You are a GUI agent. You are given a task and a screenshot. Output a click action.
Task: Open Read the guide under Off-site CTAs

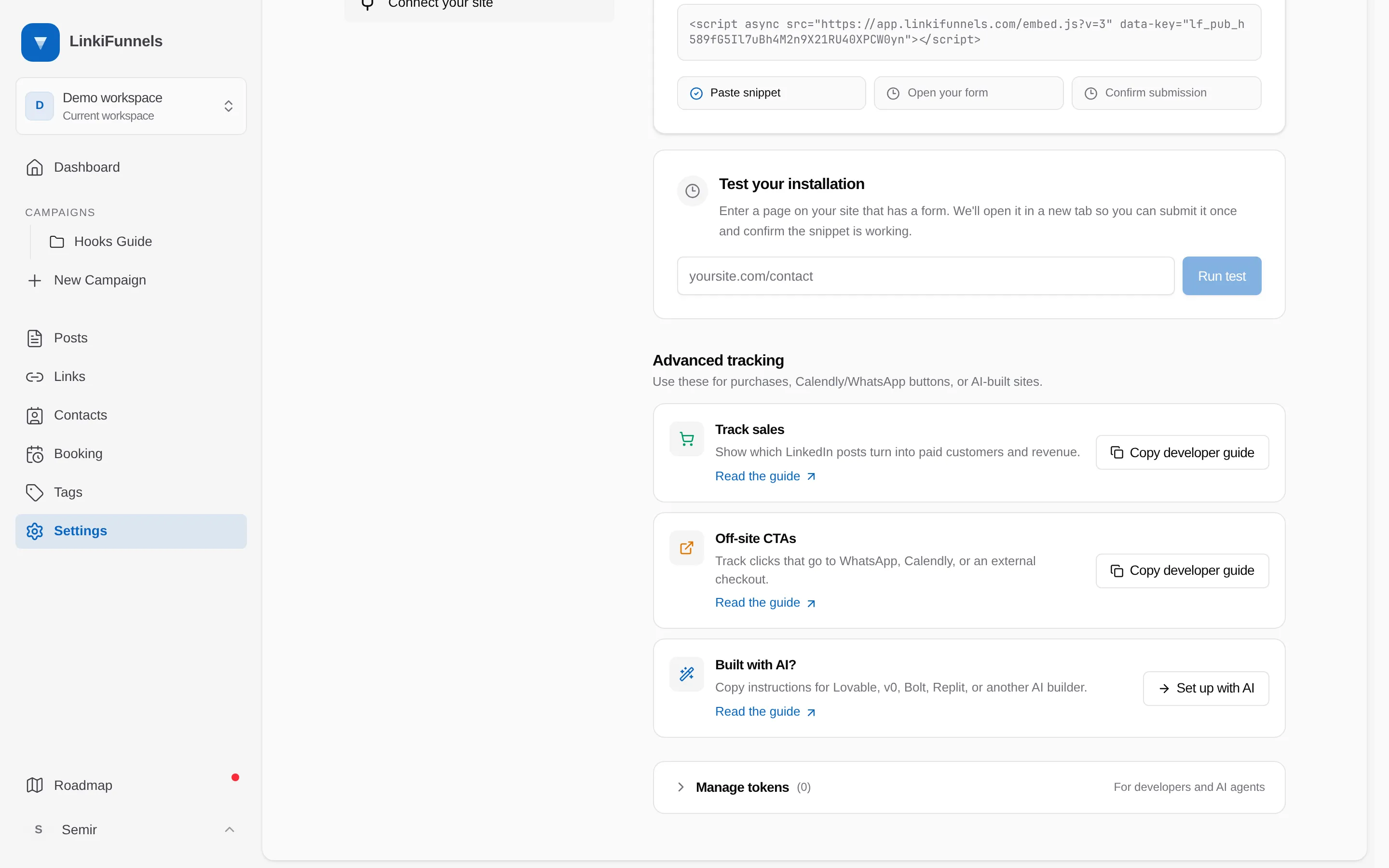765,603
